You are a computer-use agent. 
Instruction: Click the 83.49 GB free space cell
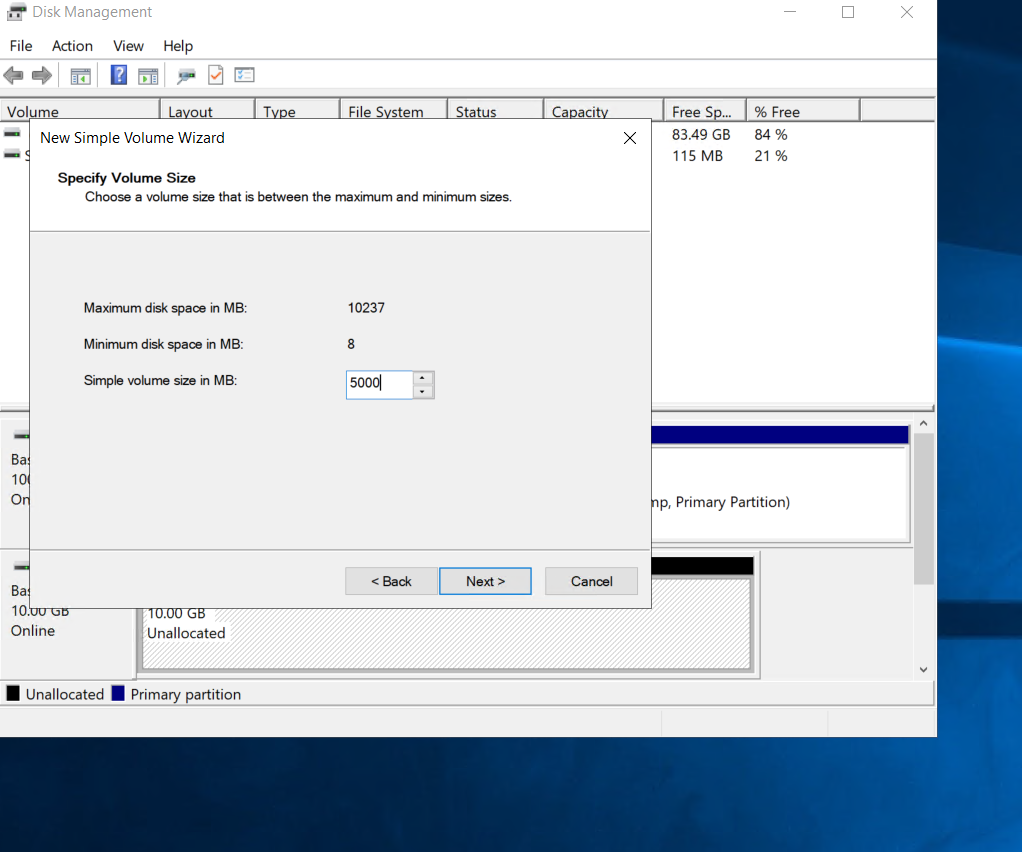point(701,134)
